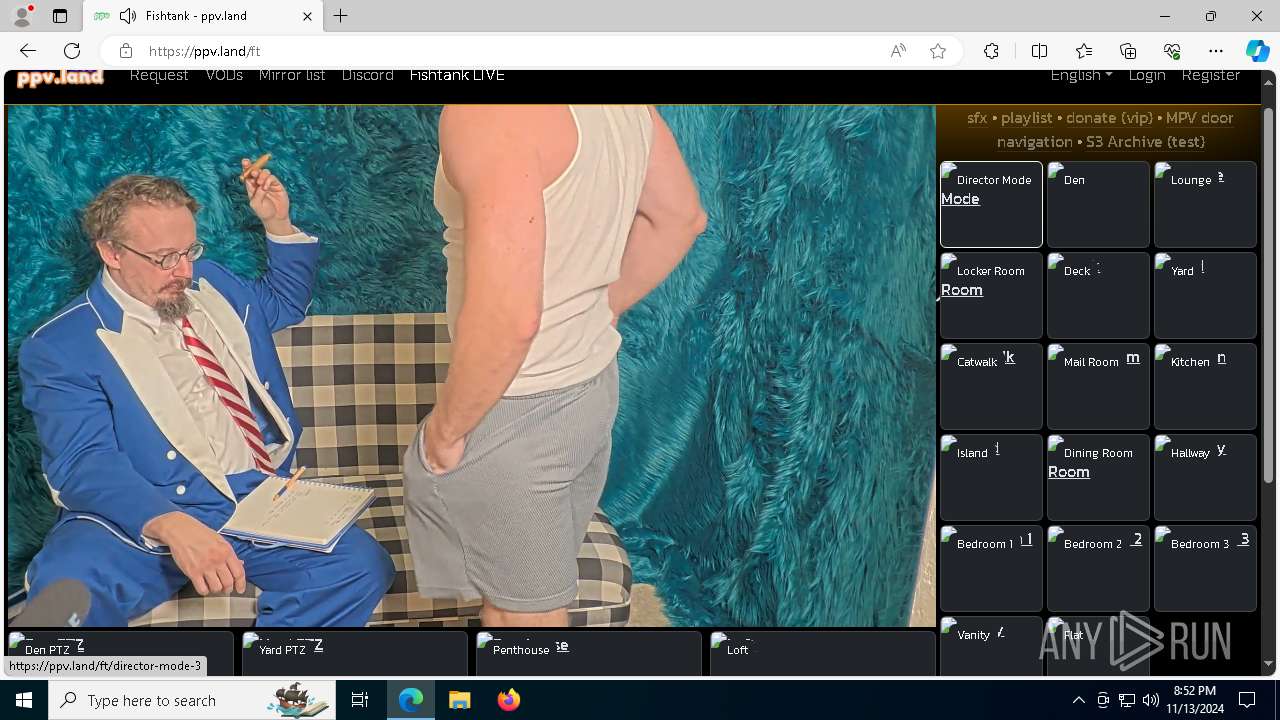Select Fishtank LIVE nav item

pos(457,75)
